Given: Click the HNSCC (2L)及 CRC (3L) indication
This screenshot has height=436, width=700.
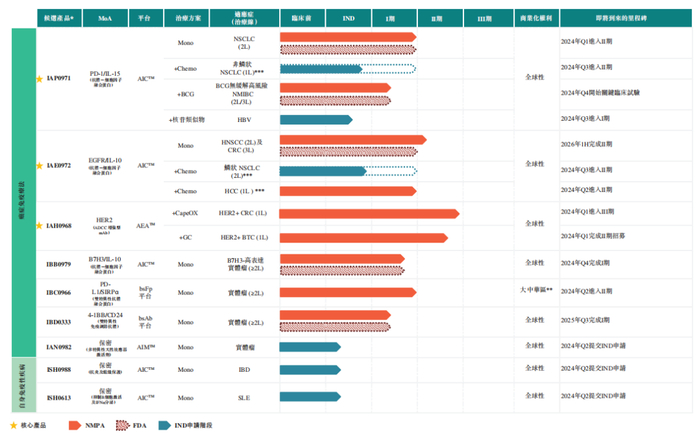Looking at the screenshot, I should tap(242, 146).
